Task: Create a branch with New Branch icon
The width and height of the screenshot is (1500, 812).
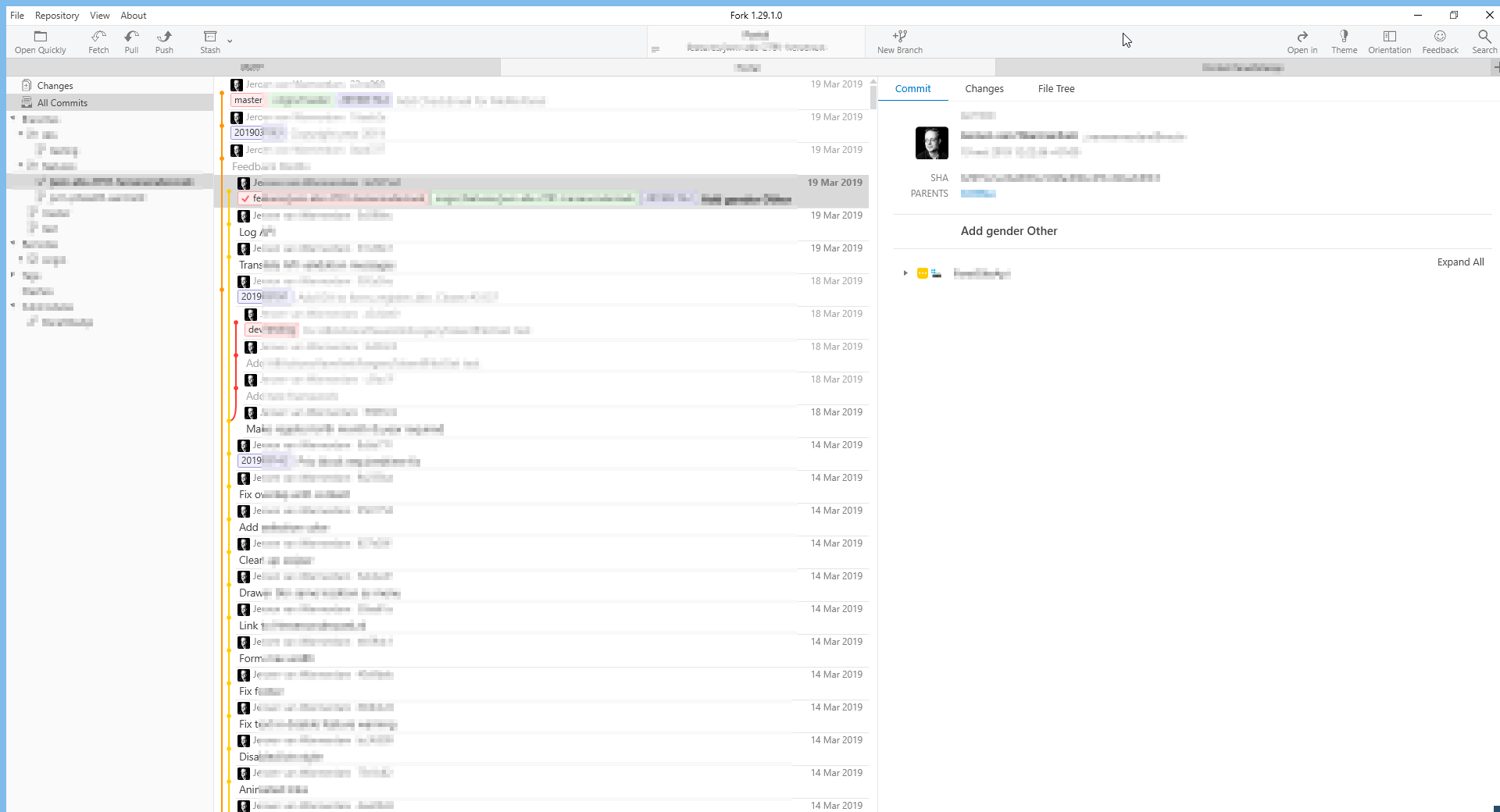Action: pos(899,41)
